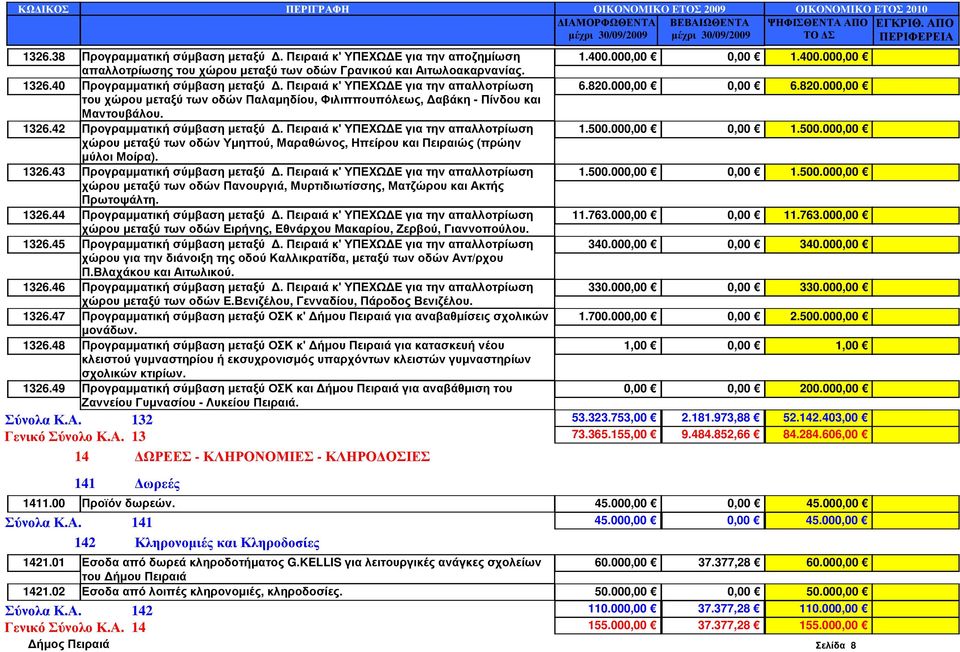Click the 141 Δωρεές subheading
Image resolution: width=960 pixels, height=652 pixels.
coord(127,484)
